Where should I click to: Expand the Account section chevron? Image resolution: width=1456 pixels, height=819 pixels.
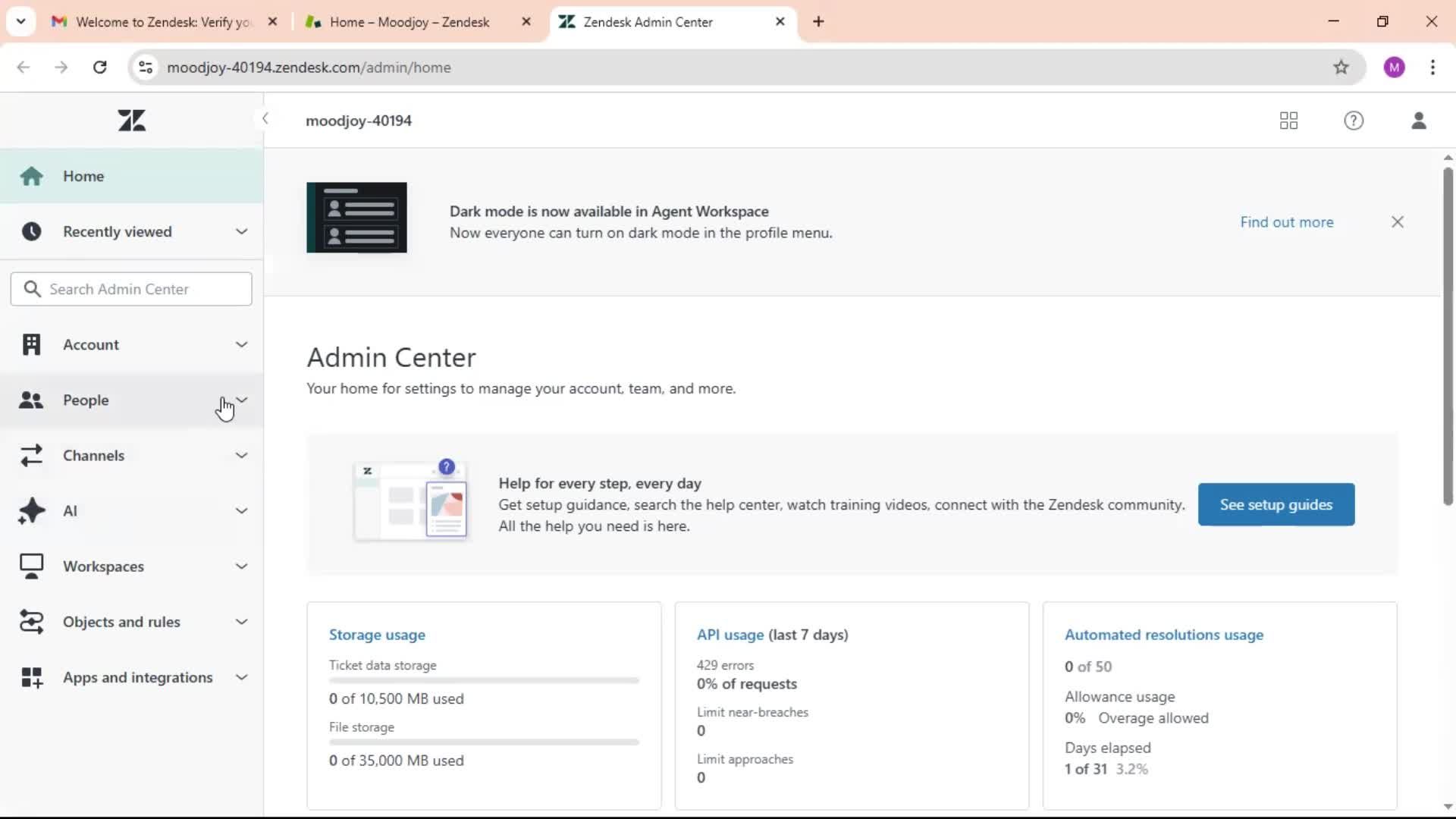[241, 344]
